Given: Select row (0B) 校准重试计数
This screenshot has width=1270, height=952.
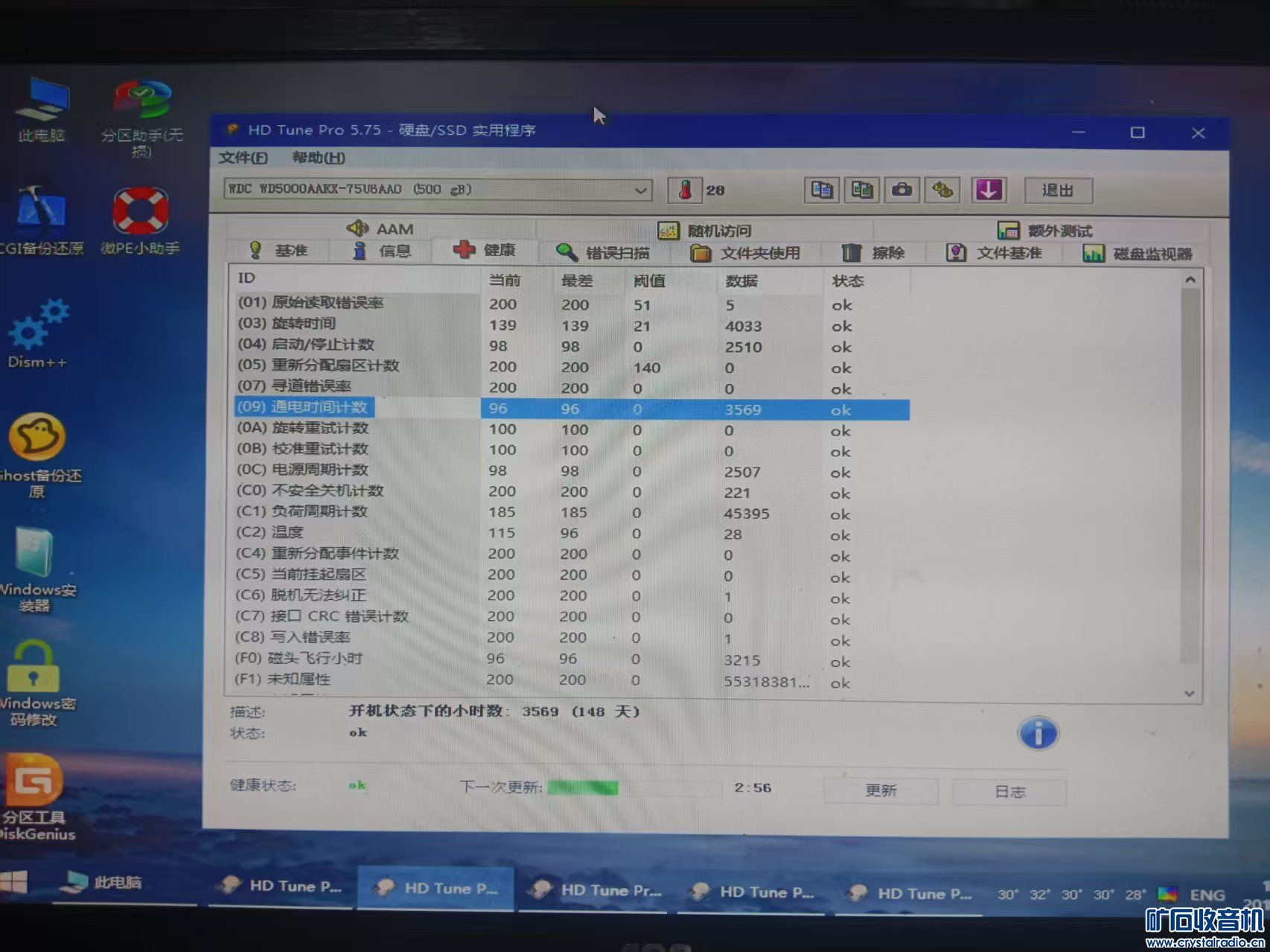Looking at the screenshot, I should pos(572,450).
